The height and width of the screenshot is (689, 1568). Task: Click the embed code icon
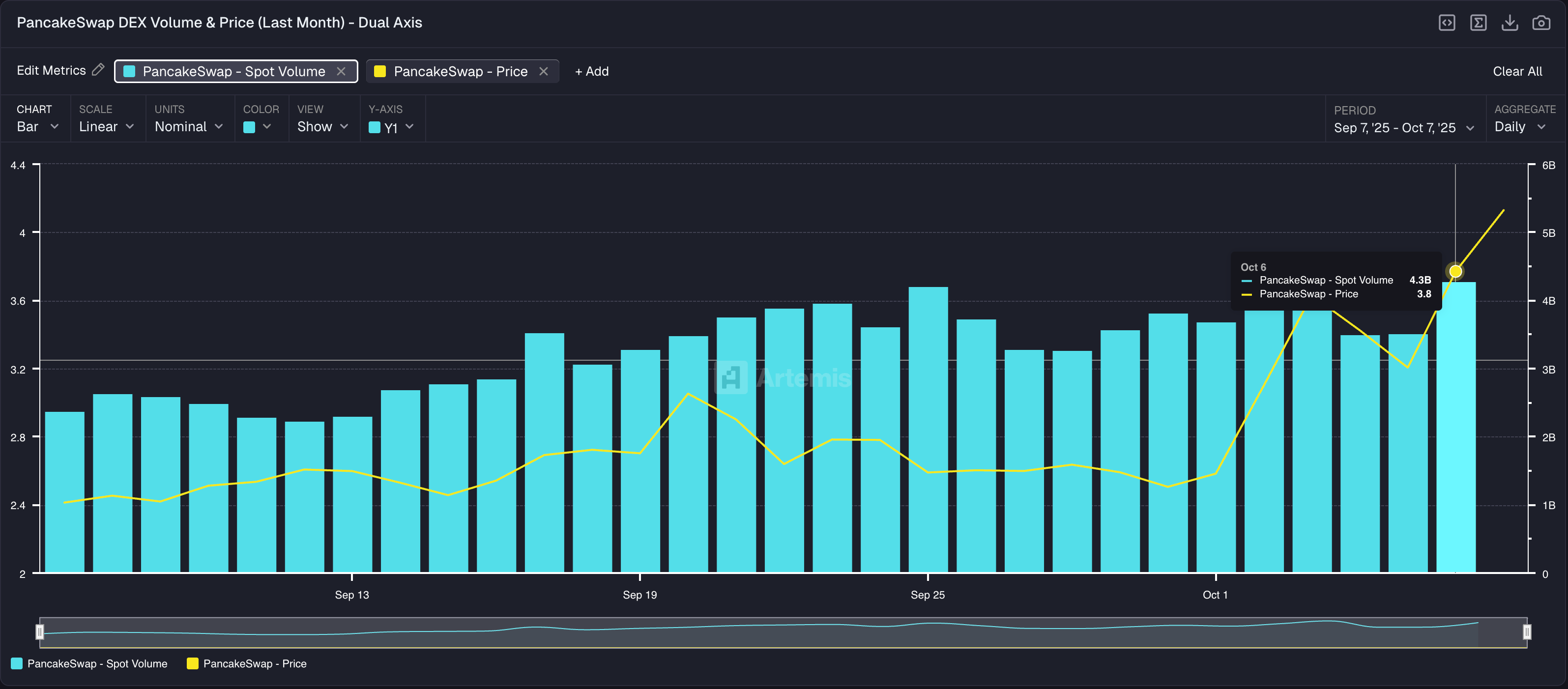pos(1446,23)
